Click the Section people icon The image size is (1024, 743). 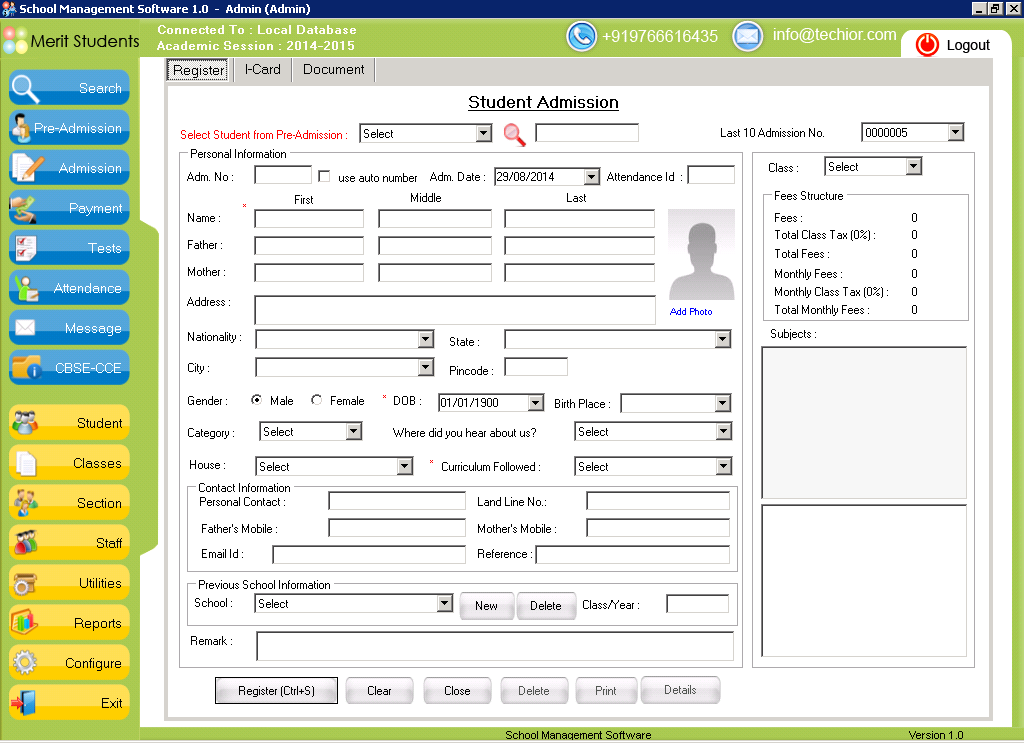click(x=25, y=503)
